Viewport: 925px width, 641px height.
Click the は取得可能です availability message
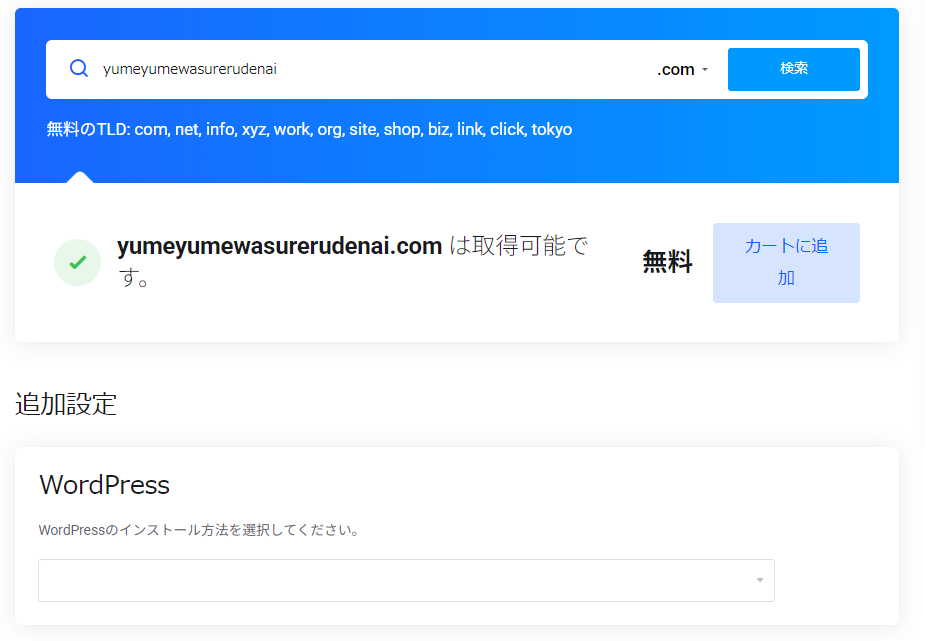pyautogui.click(x=519, y=247)
